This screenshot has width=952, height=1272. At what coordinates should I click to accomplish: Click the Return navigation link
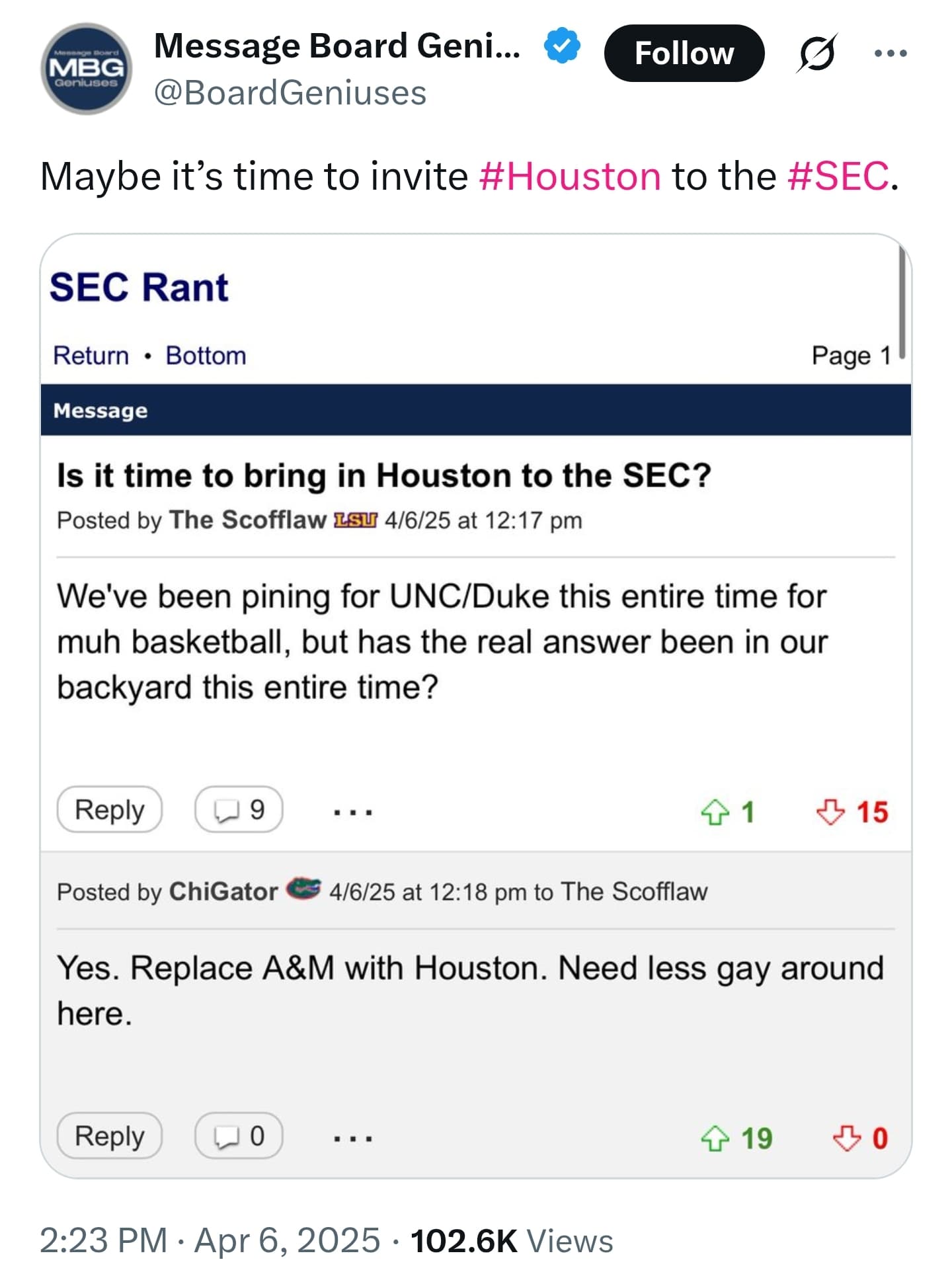(x=91, y=356)
